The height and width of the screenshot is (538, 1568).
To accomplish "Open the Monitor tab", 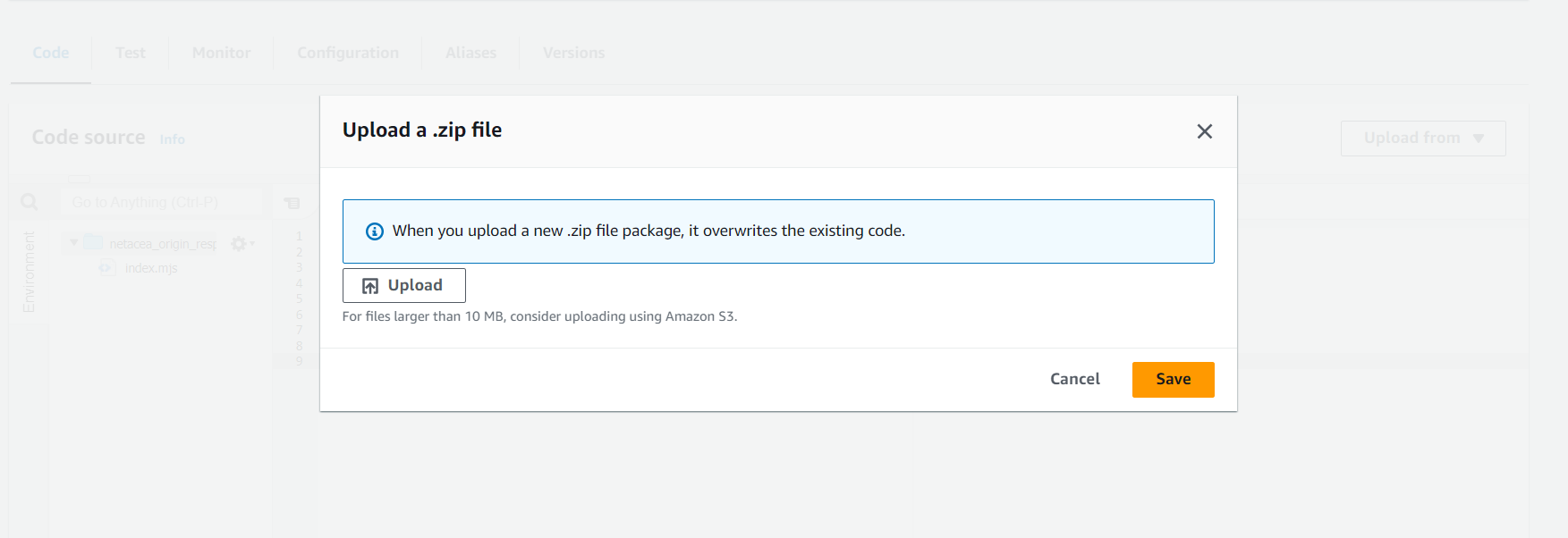I will click(x=221, y=53).
